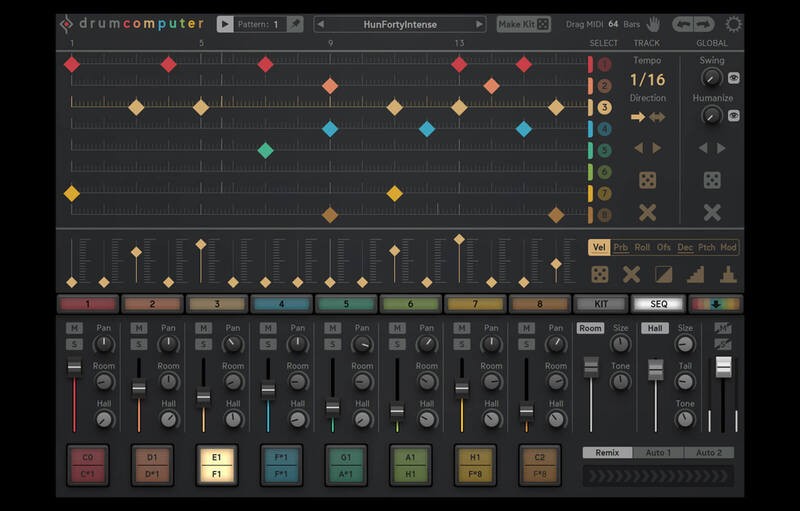The width and height of the screenshot is (800, 511).
Task: Set track direction to forward arrow
Action: 638,117
